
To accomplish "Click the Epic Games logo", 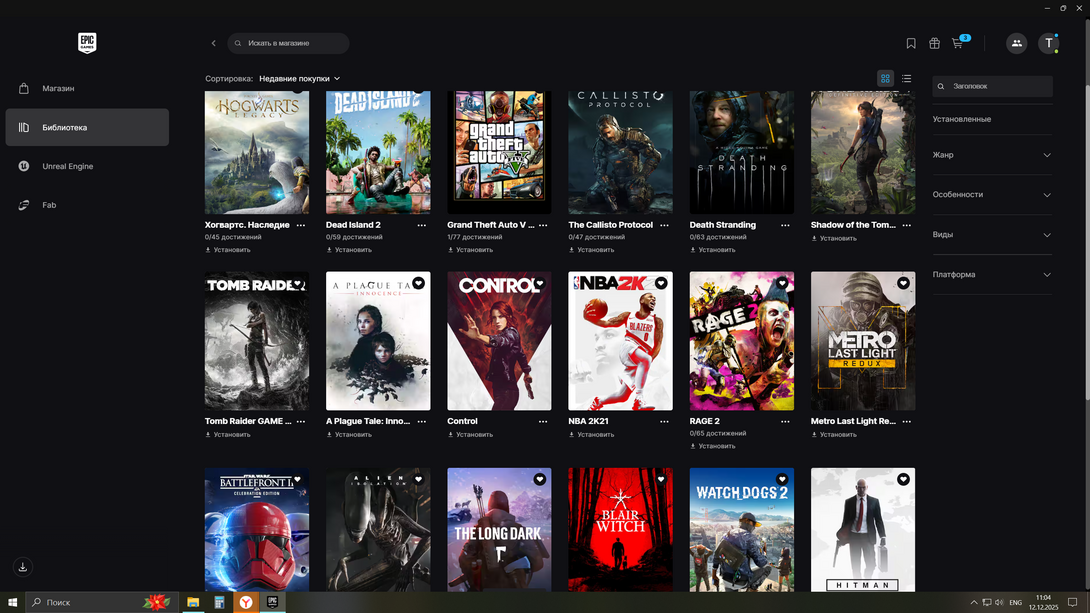I will point(87,43).
